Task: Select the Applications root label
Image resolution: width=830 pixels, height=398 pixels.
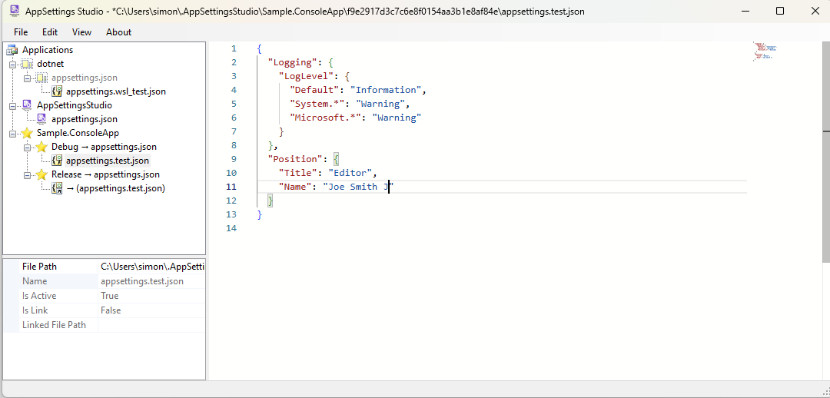Action: 48,50
